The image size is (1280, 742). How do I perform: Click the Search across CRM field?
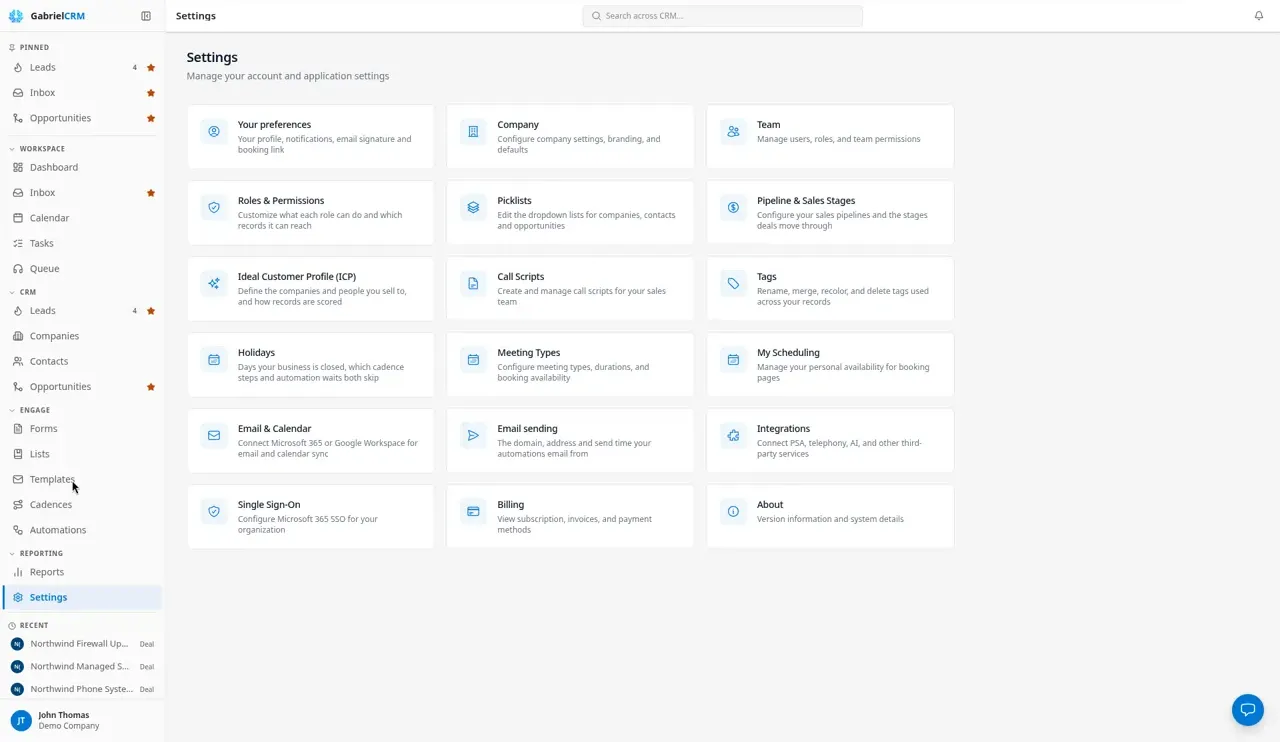coord(722,16)
